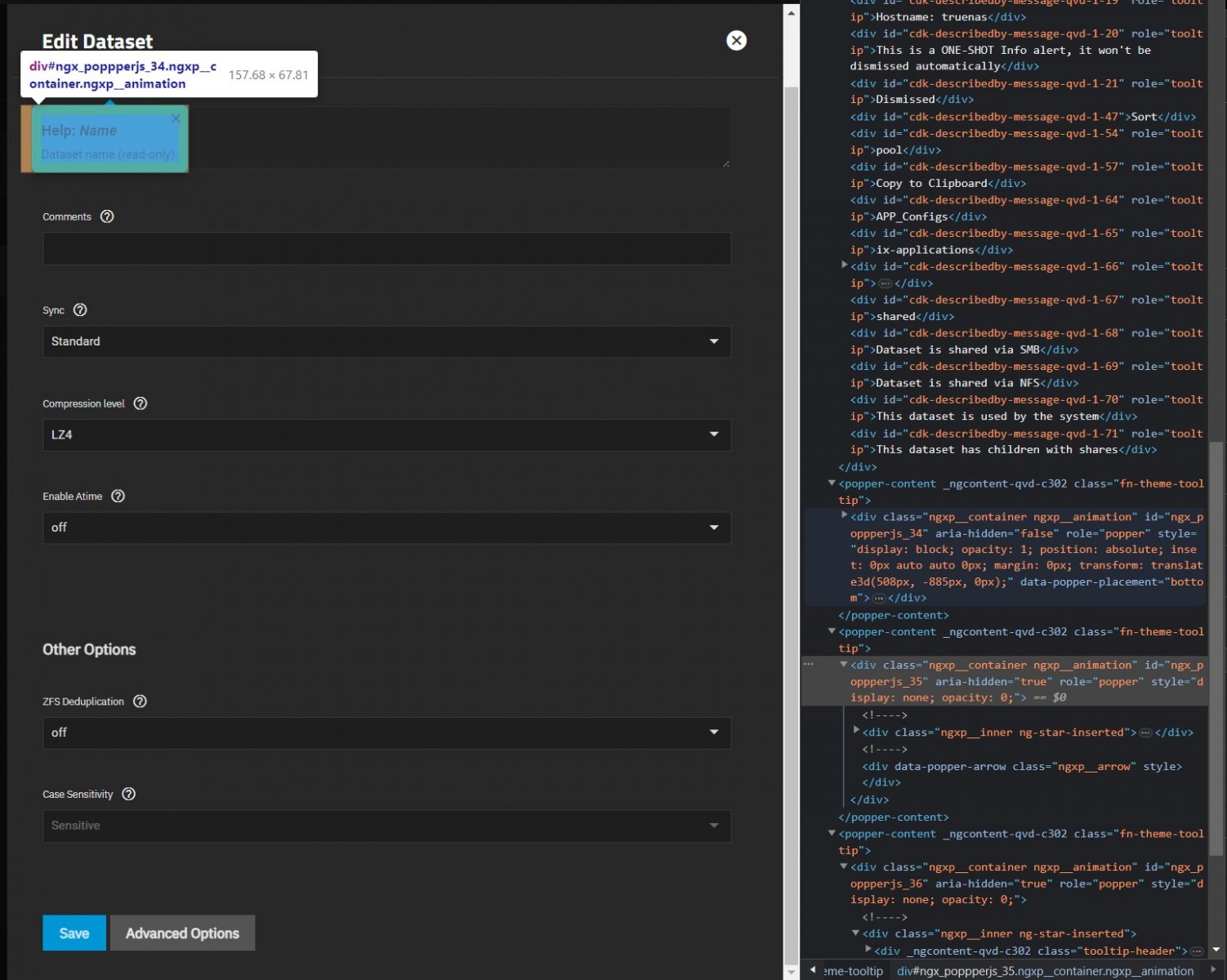Screen dimensions: 1227x980
Task: Expand the ngxp__inner ng-star-inserted div
Action: click(856, 730)
